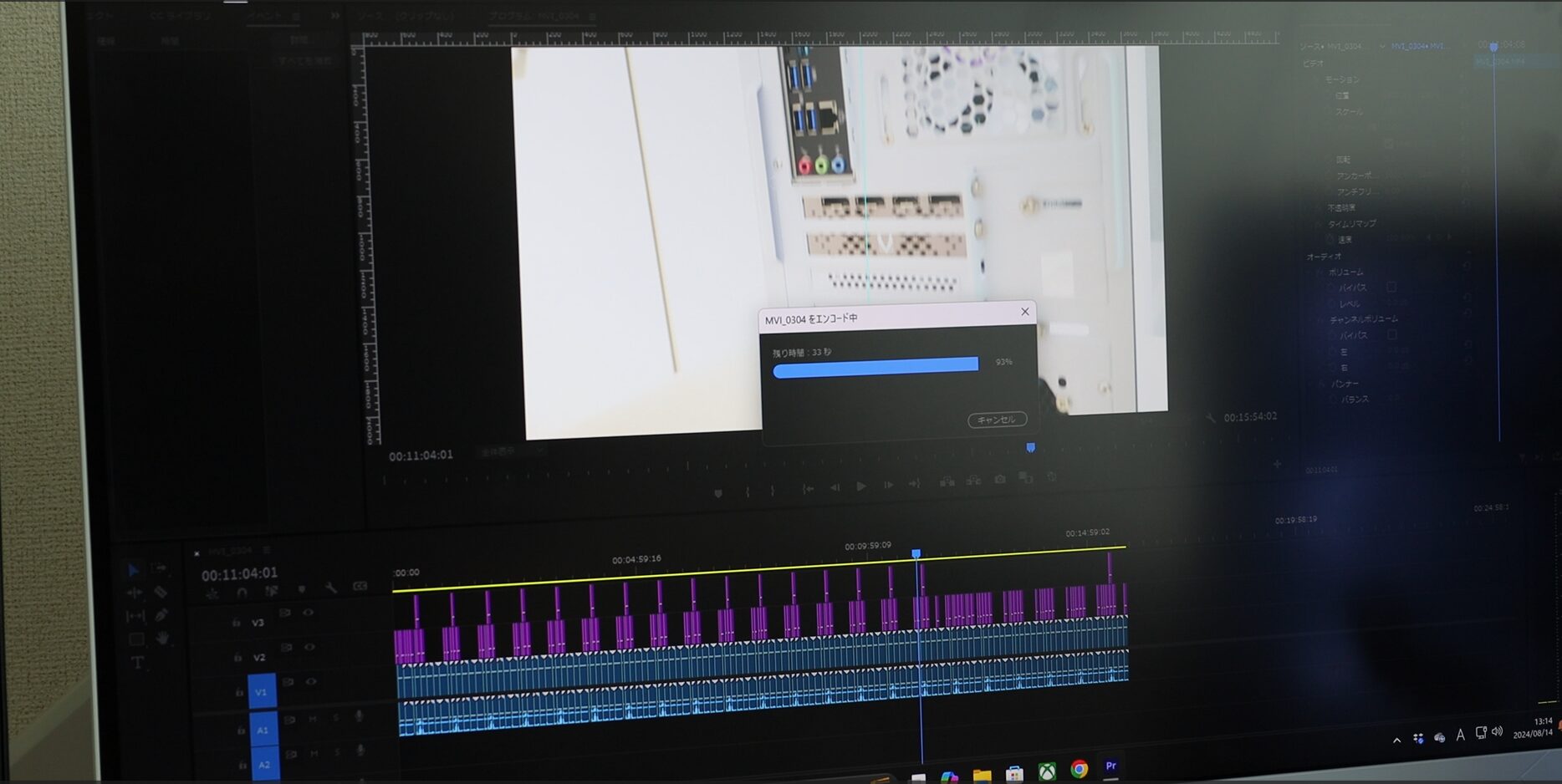Mute audio track A2
Image resolution: width=1562 pixels, height=784 pixels.
pyautogui.click(x=314, y=753)
